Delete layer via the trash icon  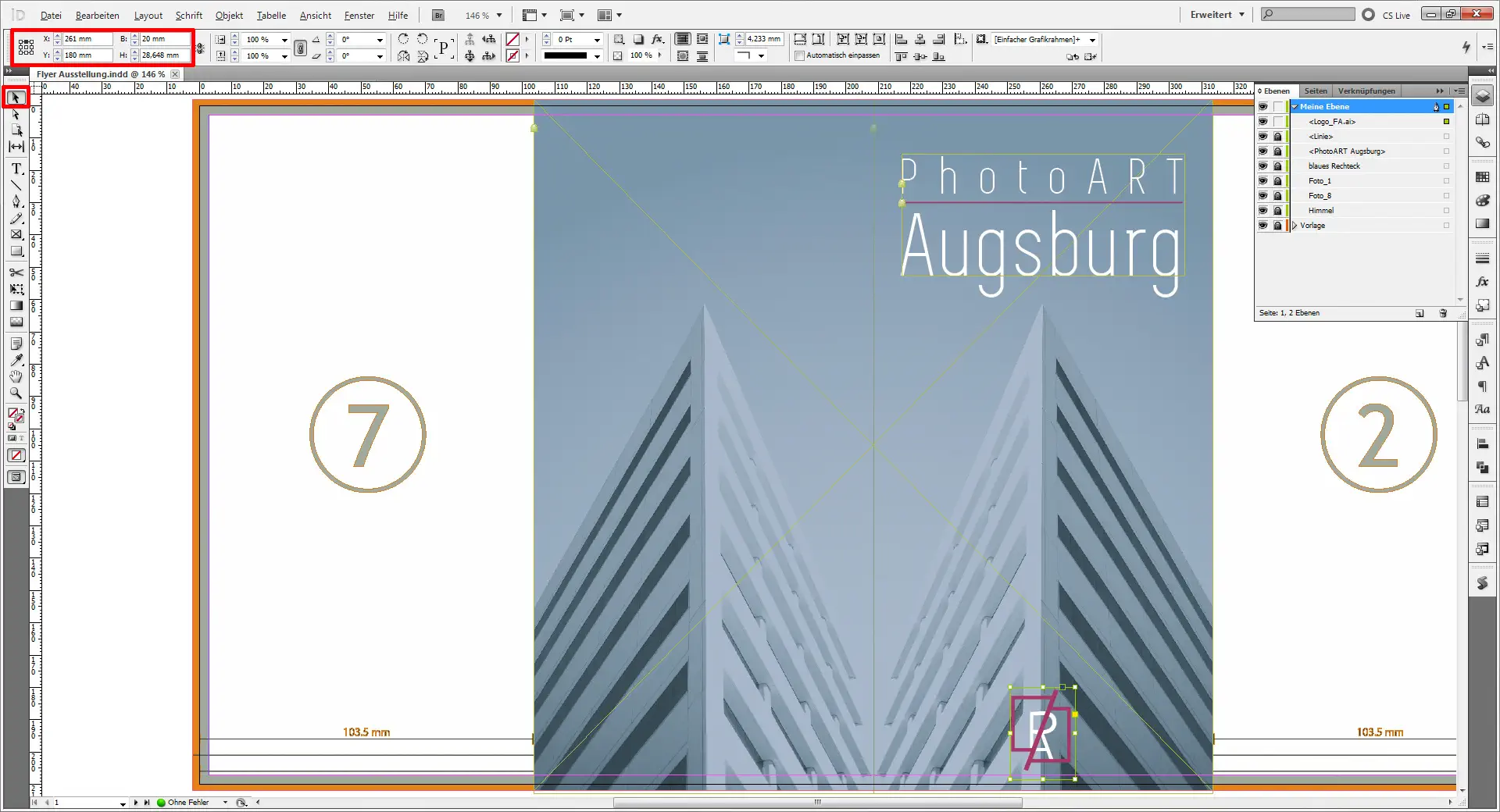[x=1443, y=313]
